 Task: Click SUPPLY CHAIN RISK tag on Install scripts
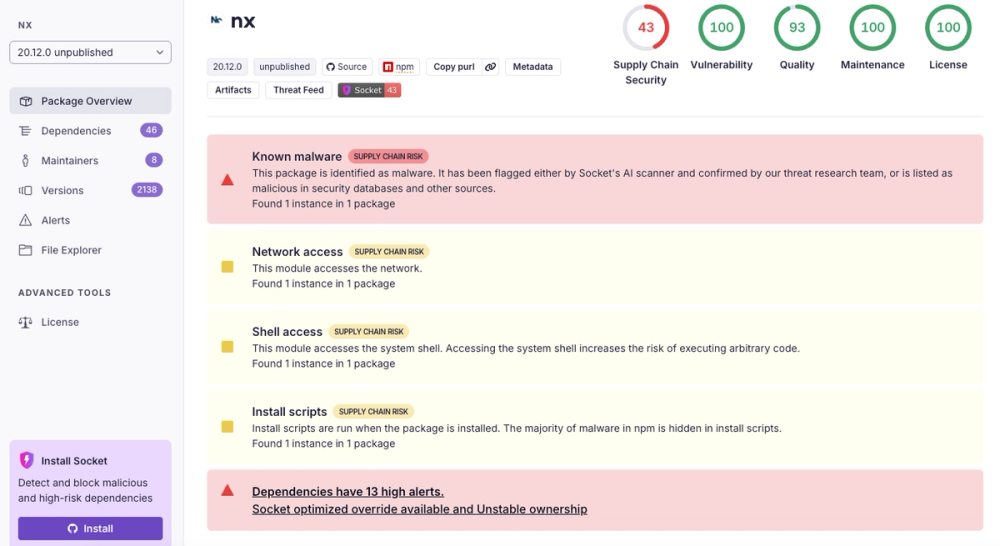374,411
